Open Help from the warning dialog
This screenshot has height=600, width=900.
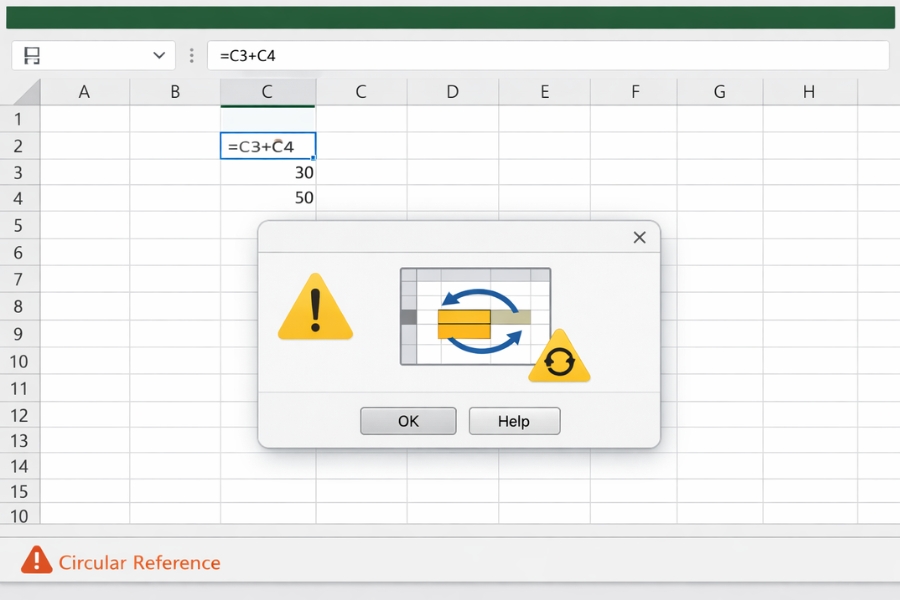tap(514, 420)
